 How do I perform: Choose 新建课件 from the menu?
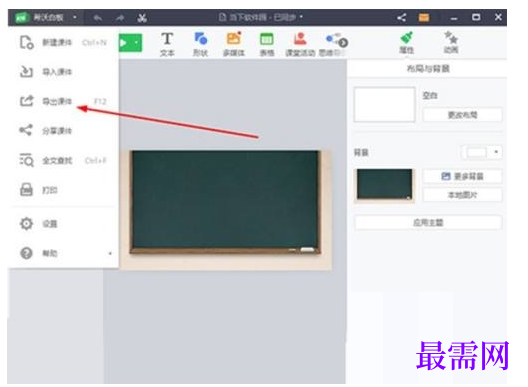click(x=63, y=42)
